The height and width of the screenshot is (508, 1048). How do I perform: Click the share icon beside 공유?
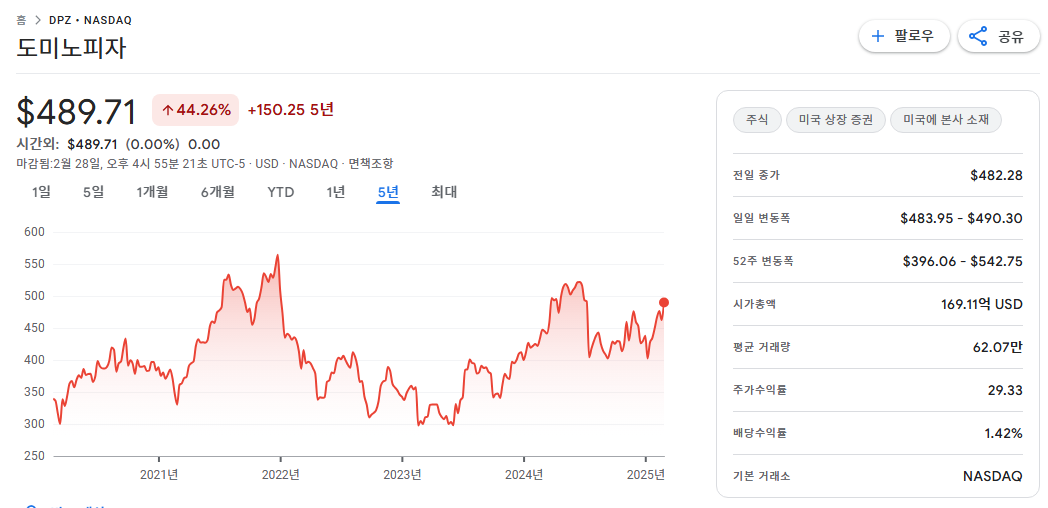[978, 36]
